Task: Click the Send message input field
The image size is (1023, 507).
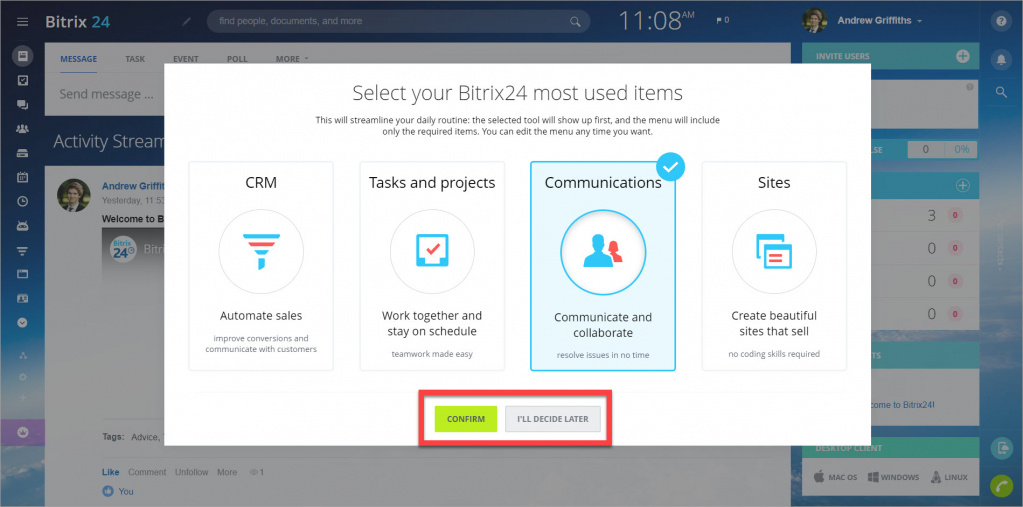Action: pyautogui.click(x=104, y=94)
